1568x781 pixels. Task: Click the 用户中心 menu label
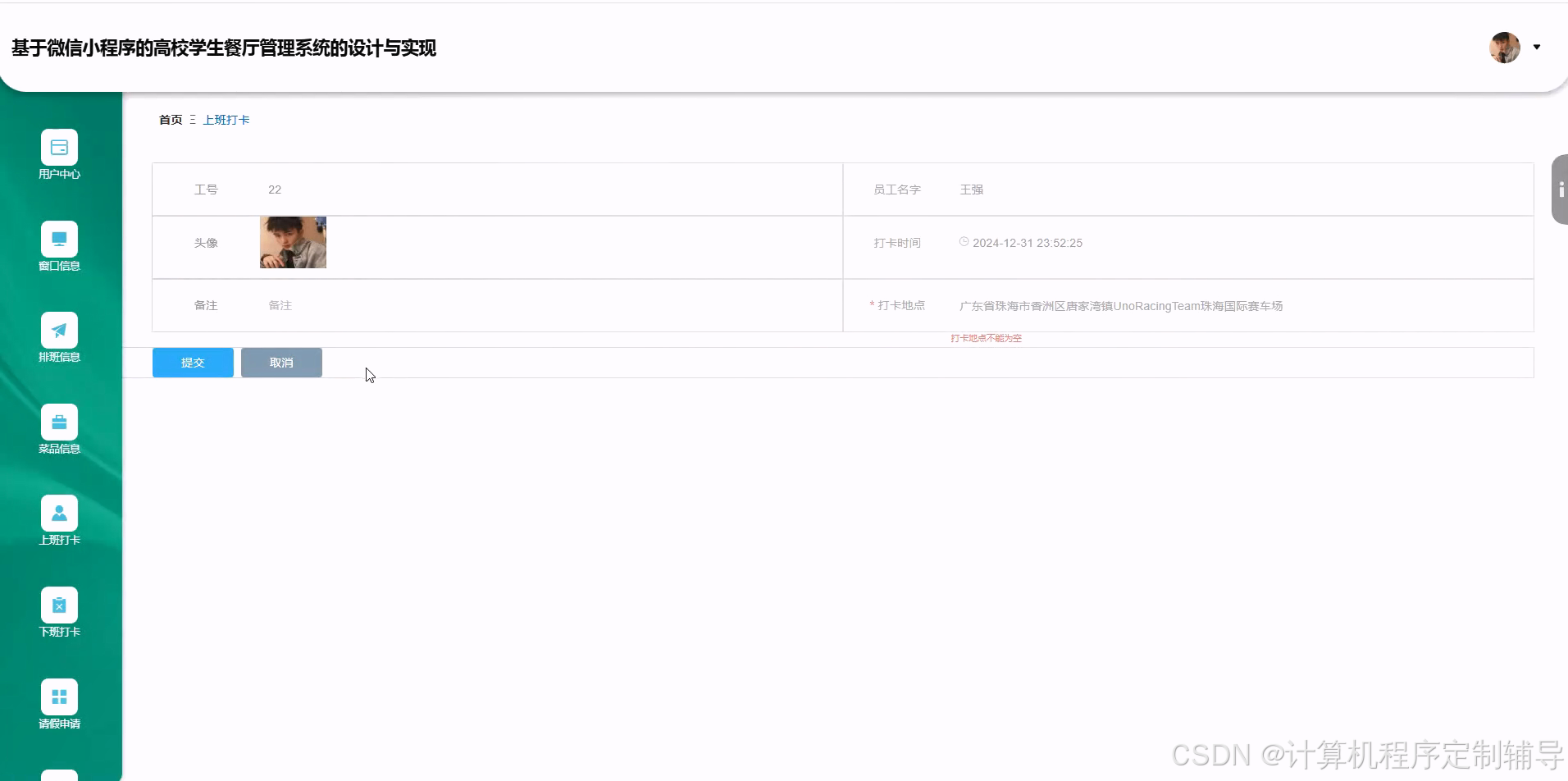[x=59, y=174]
